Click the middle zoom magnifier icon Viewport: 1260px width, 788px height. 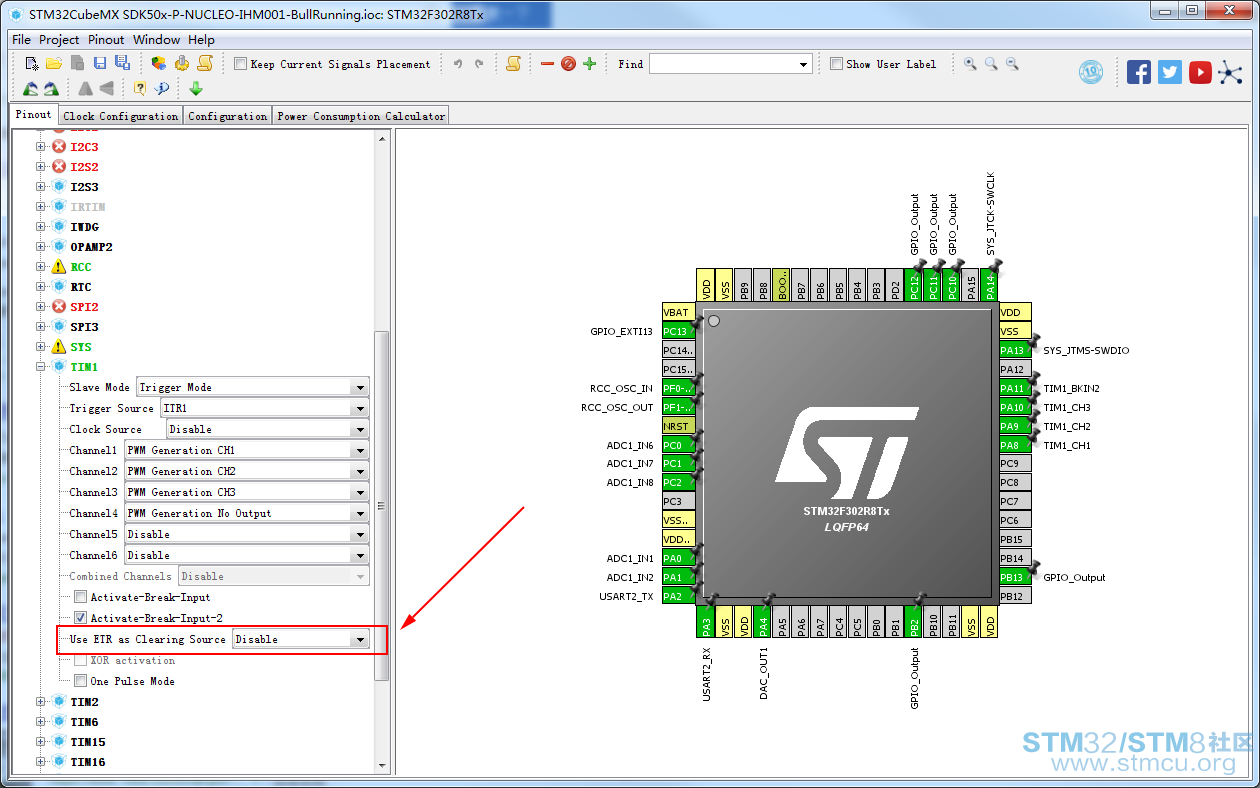[991, 64]
